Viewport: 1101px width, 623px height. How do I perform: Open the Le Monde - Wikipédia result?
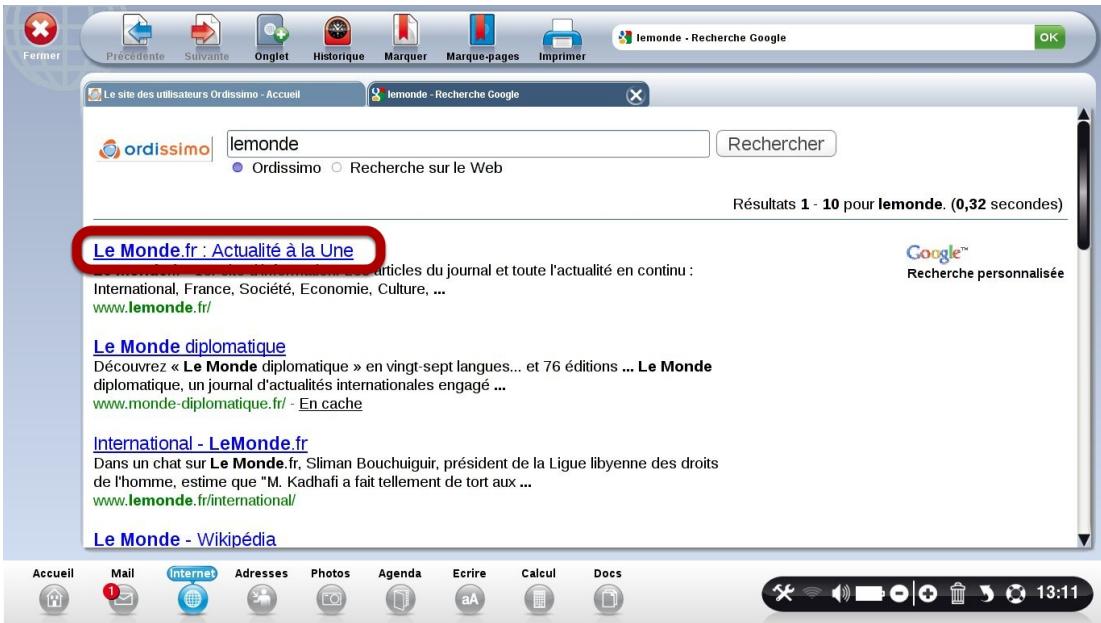click(185, 539)
